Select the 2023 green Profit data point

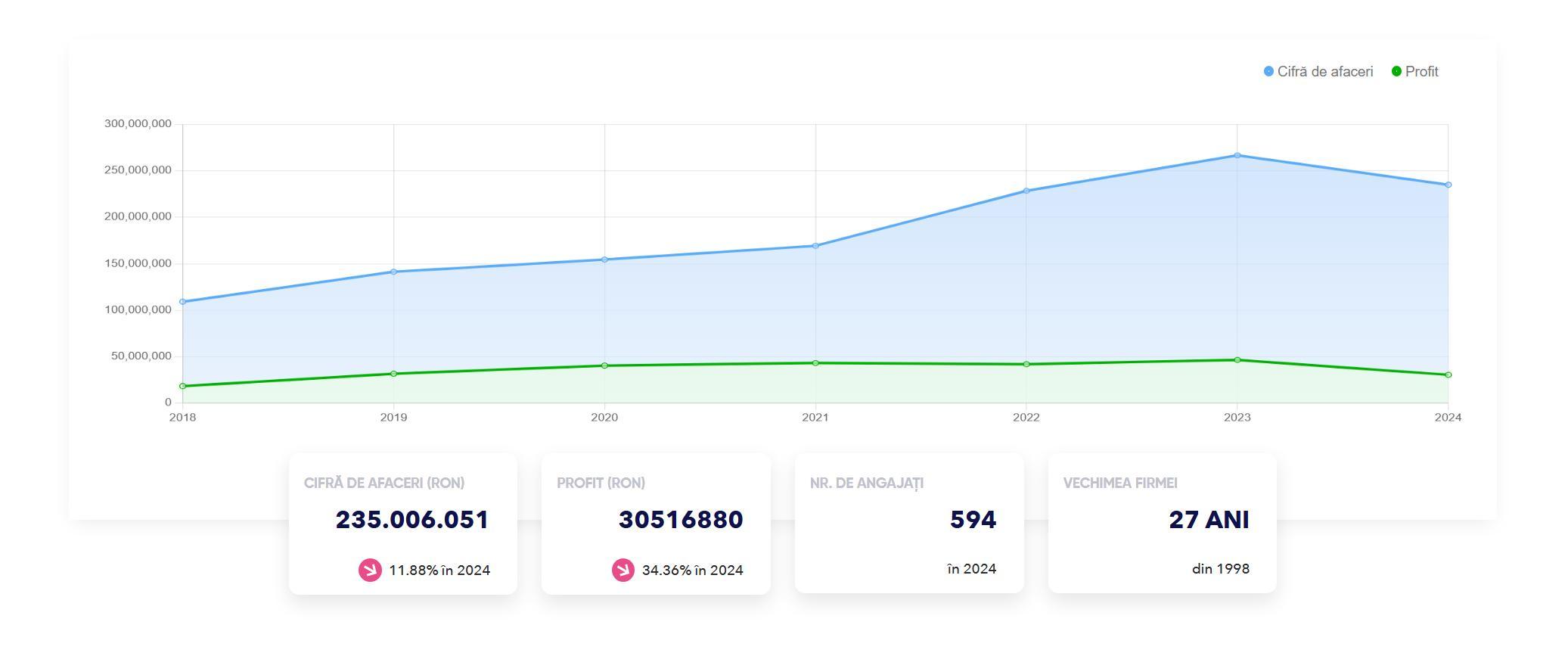[x=1237, y=360]
